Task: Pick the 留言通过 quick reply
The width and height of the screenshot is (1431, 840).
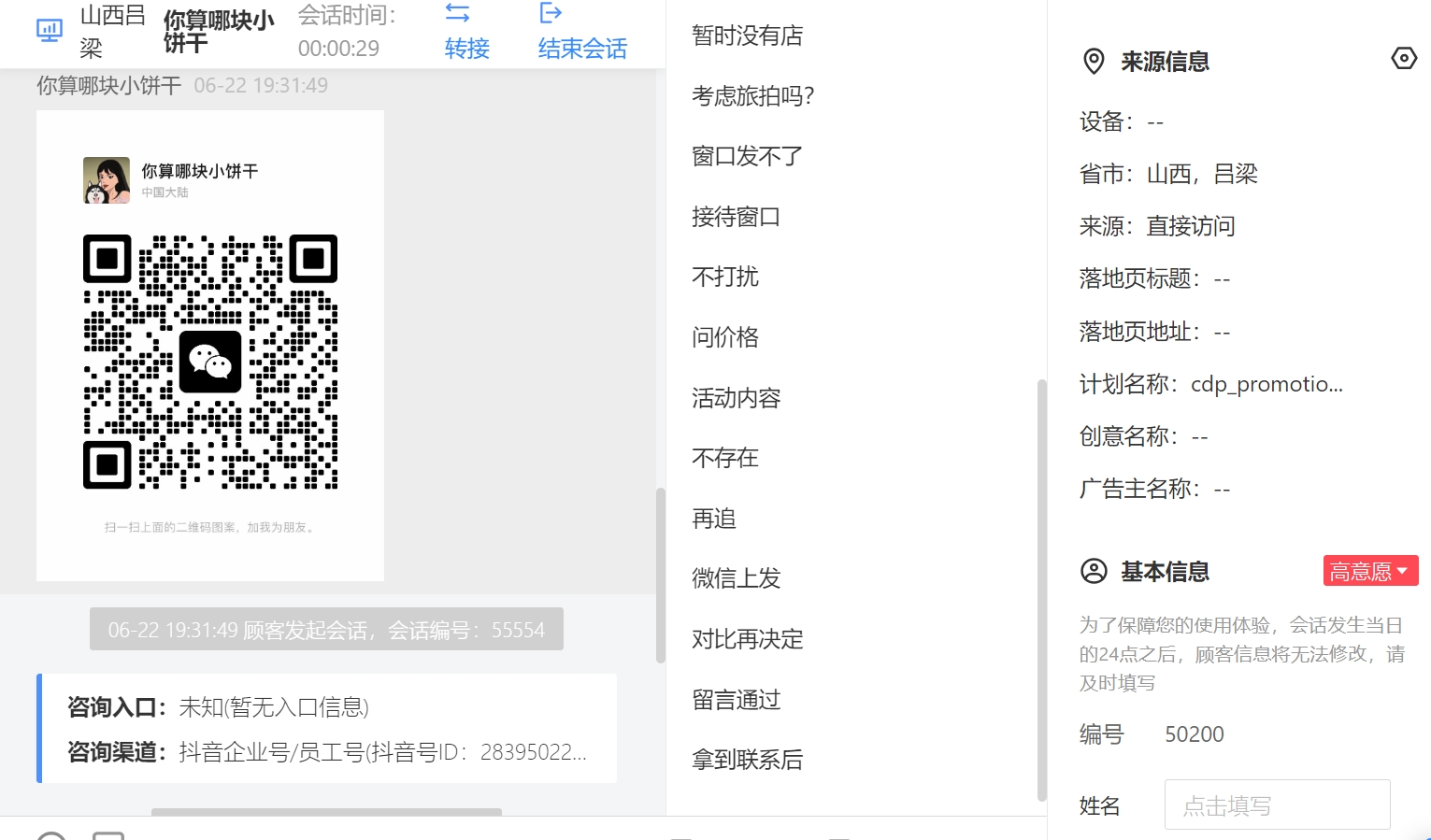Action: [x=736, y=700]
